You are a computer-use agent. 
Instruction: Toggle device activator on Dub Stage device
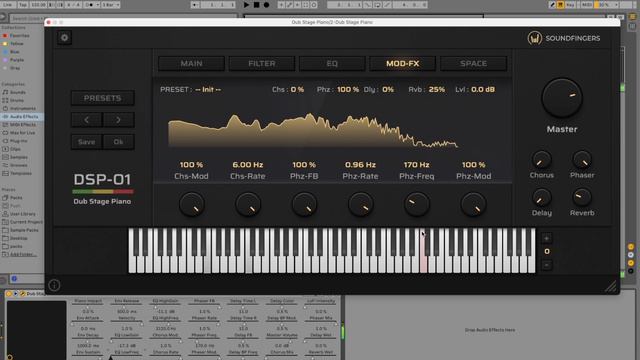(x=9, y=293)
